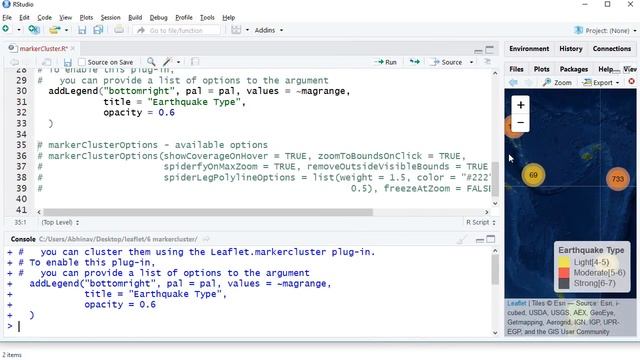Expand the code tools wand dropdown arrow

click(x=178, y=62)
